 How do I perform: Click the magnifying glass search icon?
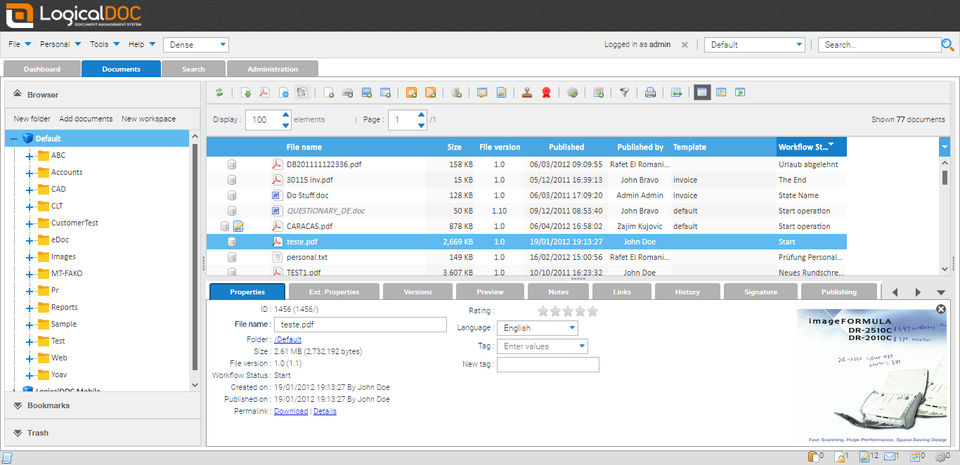point(948,45)
